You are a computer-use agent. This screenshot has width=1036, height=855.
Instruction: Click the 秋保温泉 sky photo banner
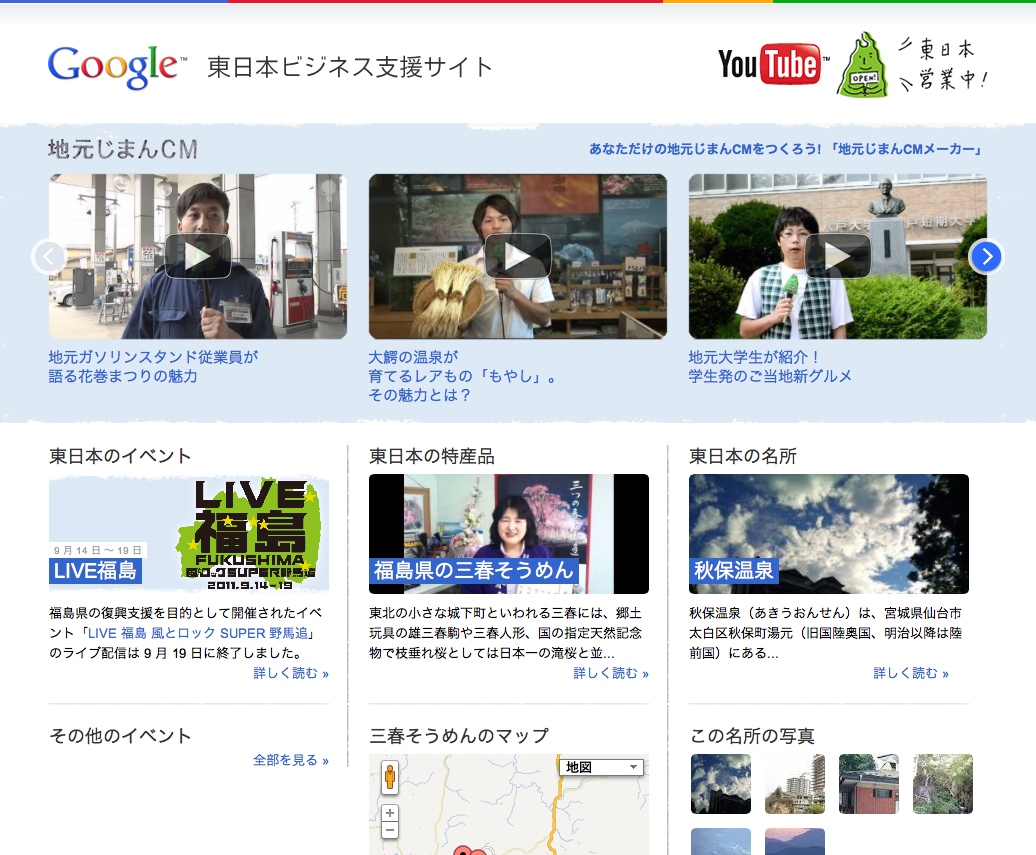829,534
